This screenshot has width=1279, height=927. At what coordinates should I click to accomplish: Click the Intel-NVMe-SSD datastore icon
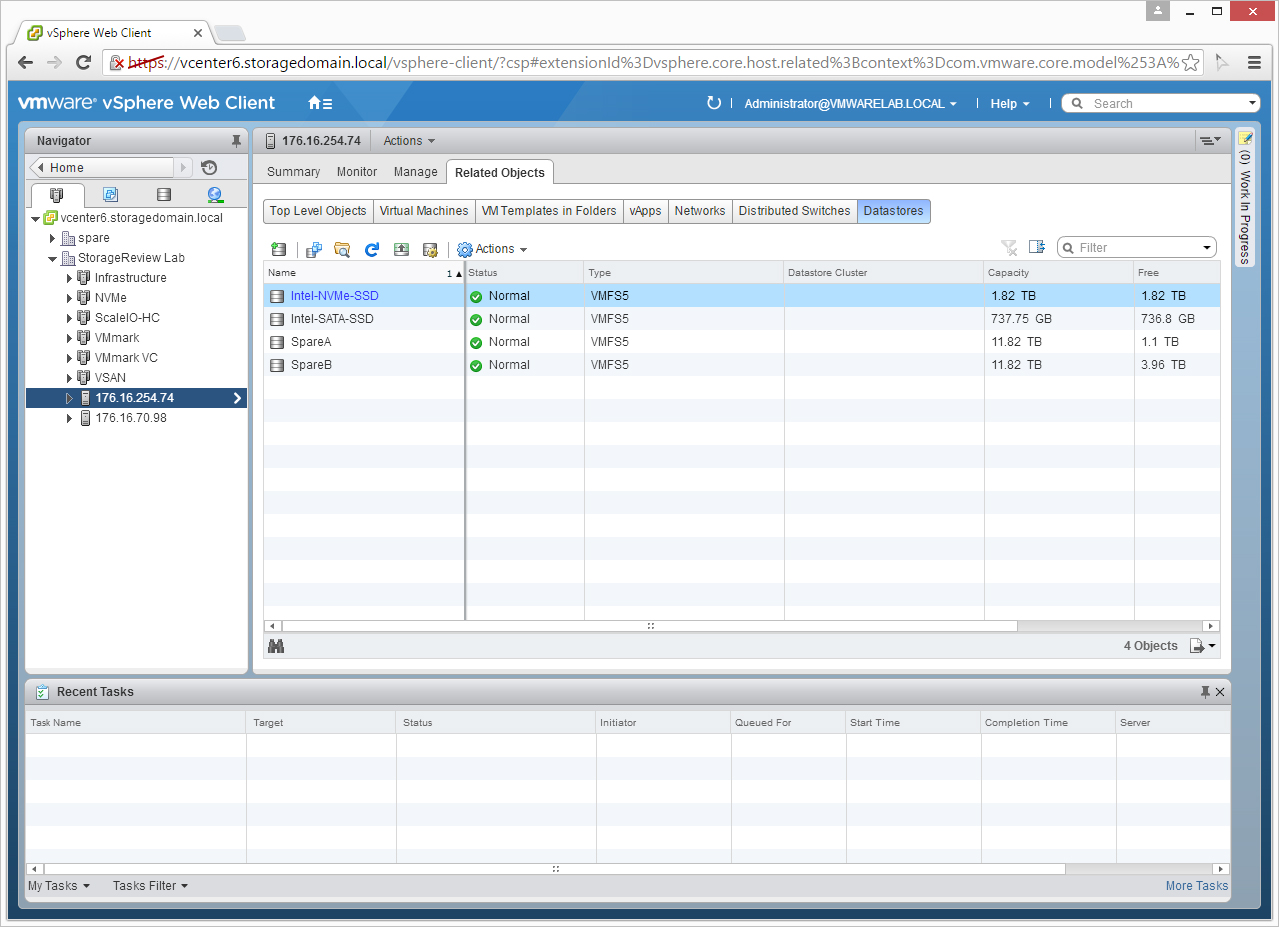tap(277, 296)
